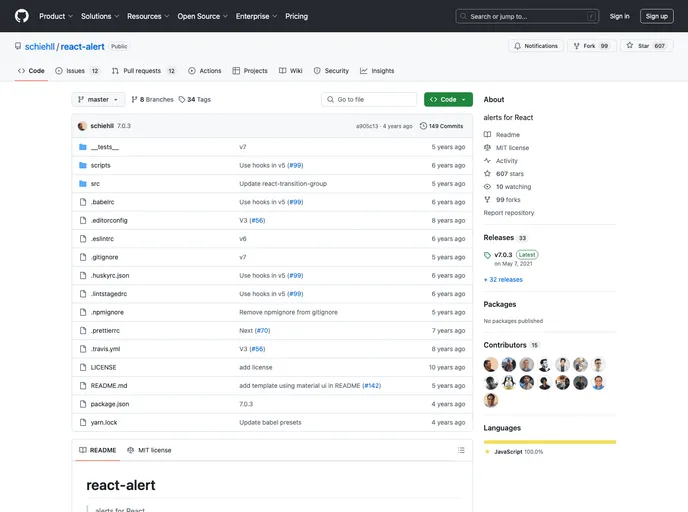
Task: Open the LICENSE file
Action: pos(104,368)
